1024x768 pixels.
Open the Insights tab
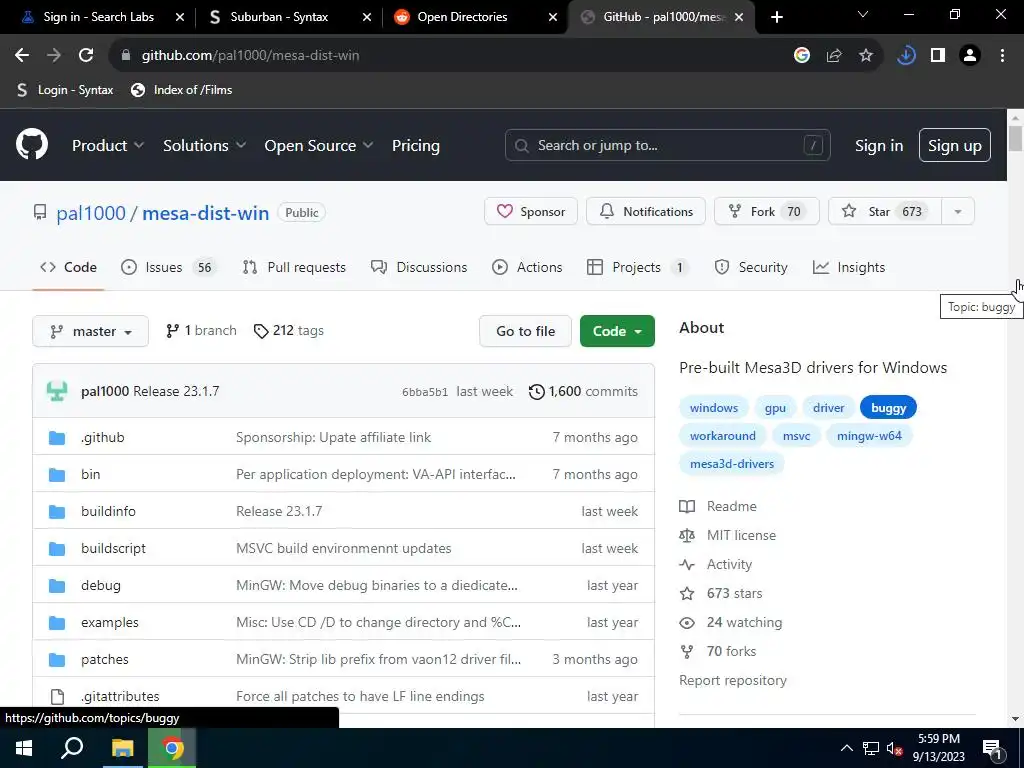coord(849,267)
